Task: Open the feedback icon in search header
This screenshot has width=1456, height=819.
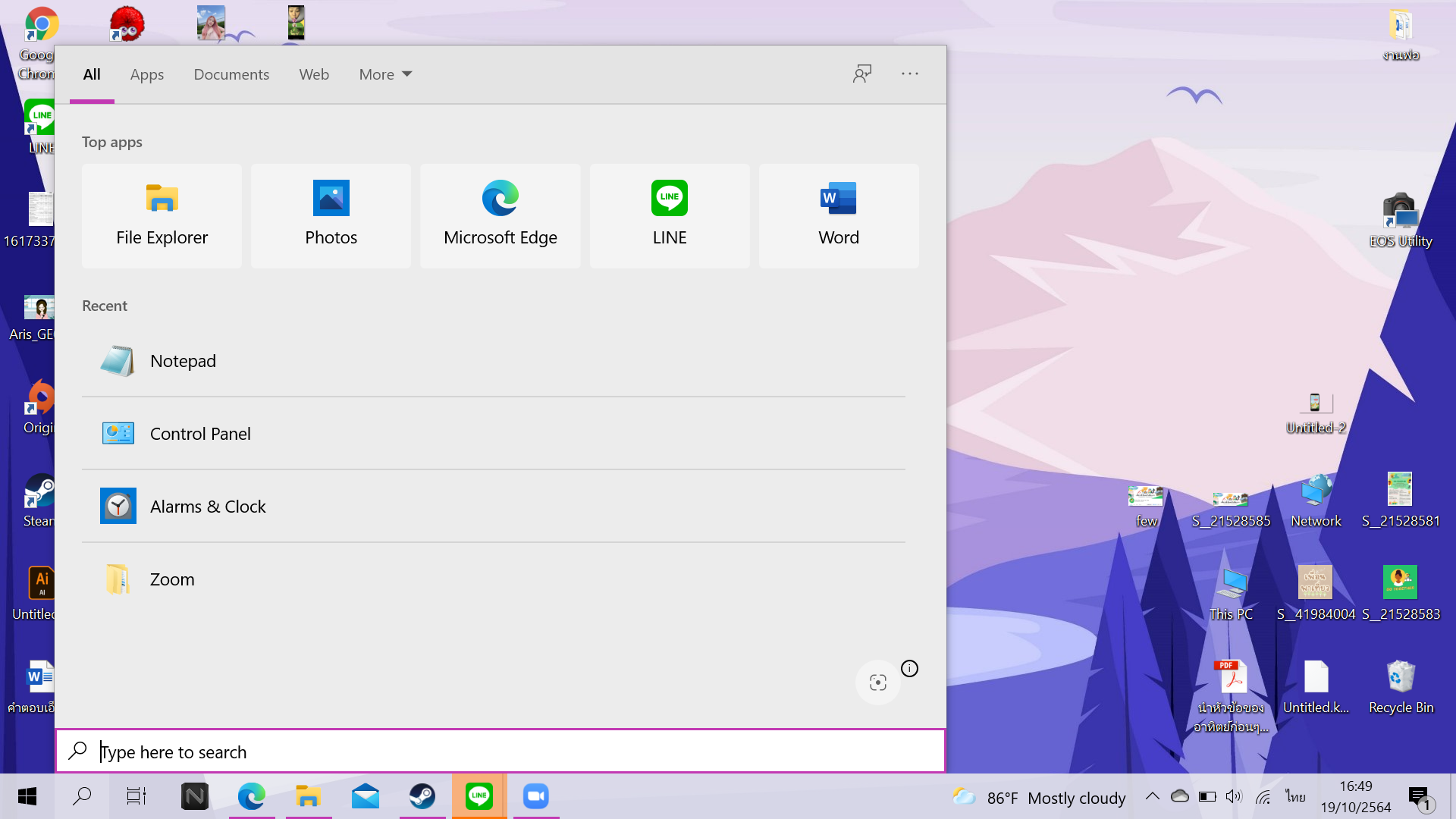Action: [862, 74]
